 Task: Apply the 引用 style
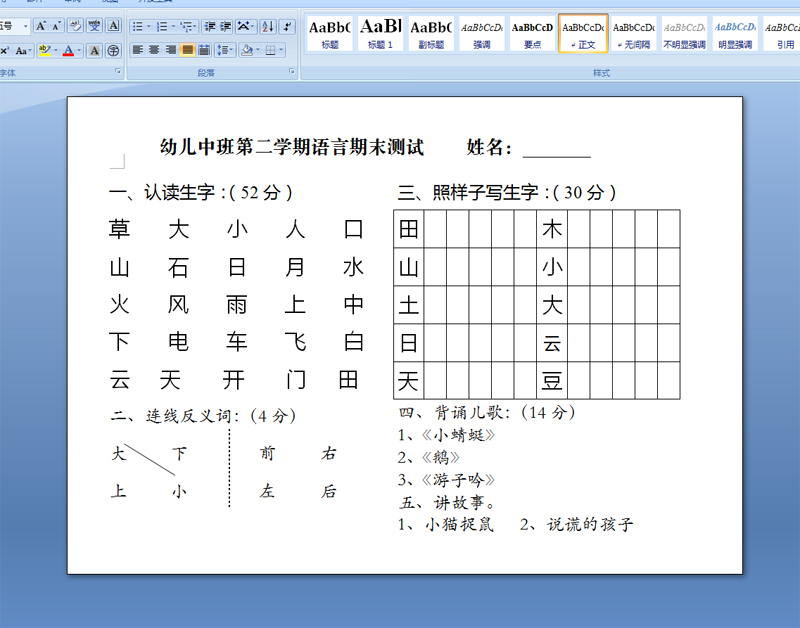(782, 34)
